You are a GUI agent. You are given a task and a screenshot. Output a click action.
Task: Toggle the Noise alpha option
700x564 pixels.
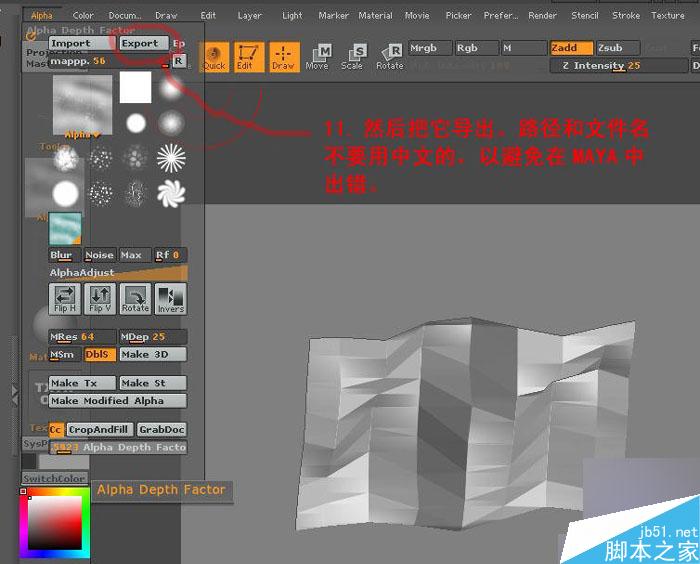pos(100,255)
